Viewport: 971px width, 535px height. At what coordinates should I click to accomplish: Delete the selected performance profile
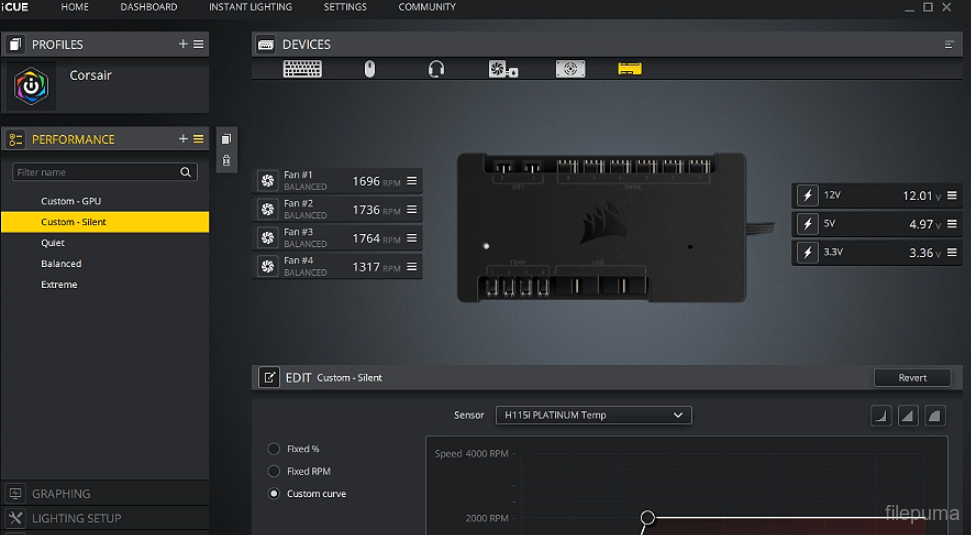226,160
